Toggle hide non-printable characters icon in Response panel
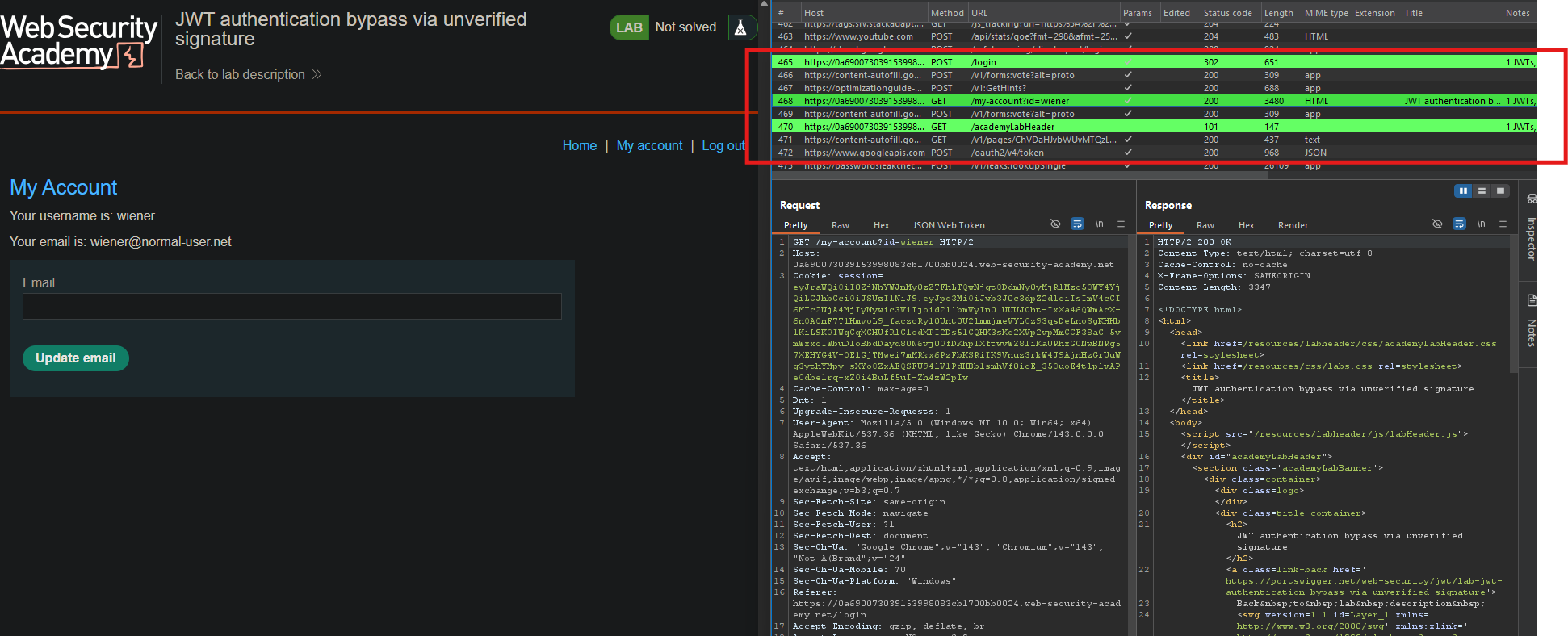The image size is (1568, 636). tap(1437, 224)
